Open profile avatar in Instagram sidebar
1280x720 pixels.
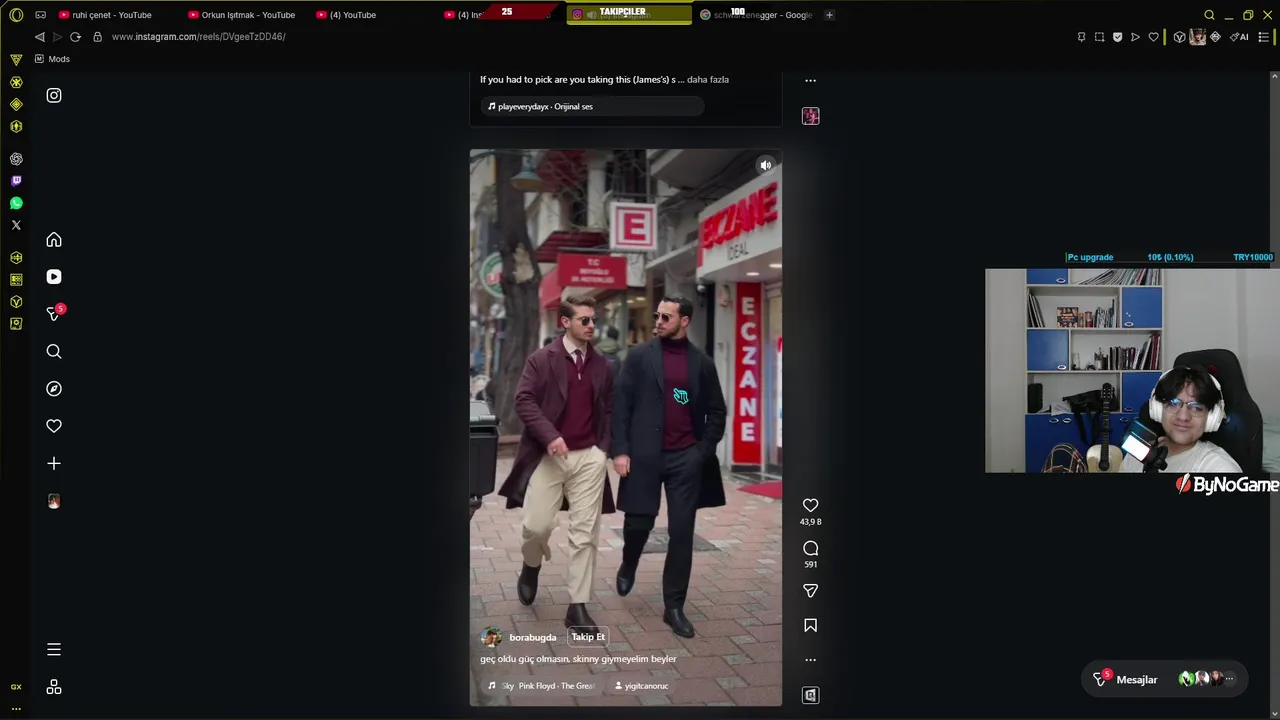54,501
